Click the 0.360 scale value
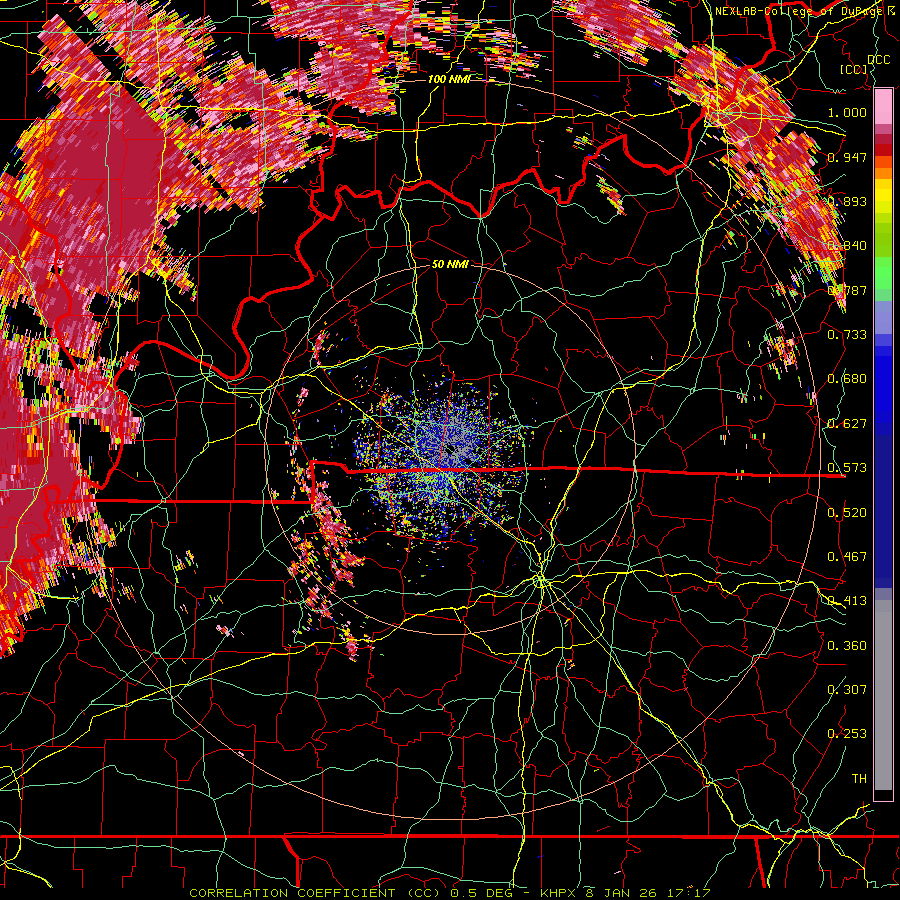Screen dimensions: 900x900 (847, 645)
